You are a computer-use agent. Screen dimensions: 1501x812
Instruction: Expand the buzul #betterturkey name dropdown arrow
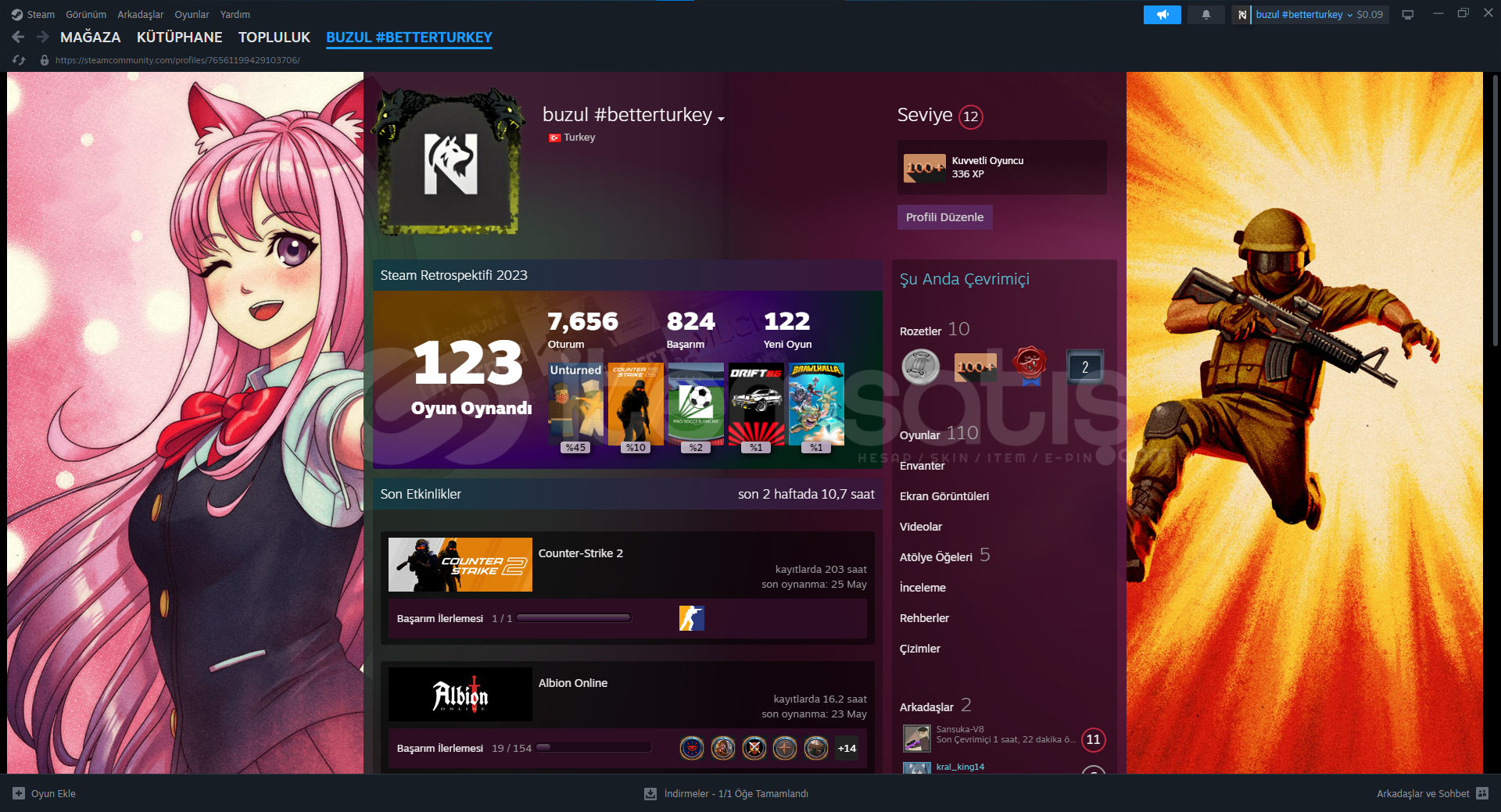click(x=721, y=119)
